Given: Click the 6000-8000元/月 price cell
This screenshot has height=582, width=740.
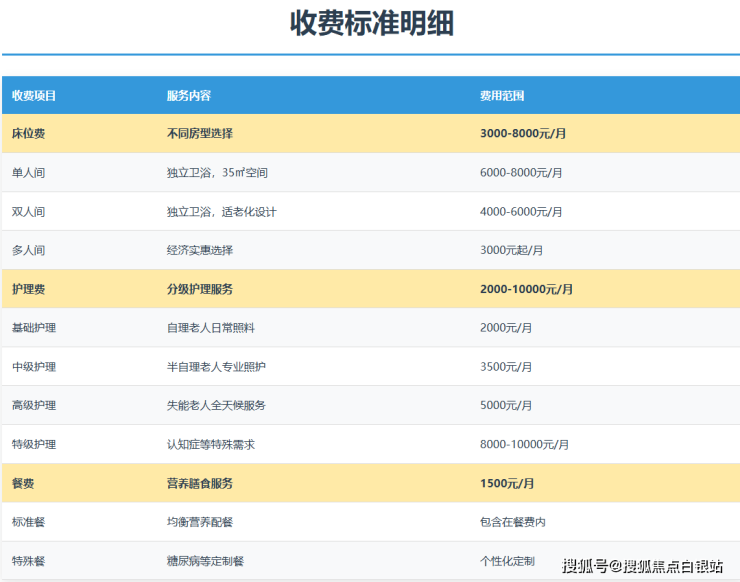Looking at the screenshot, I should [521, 172].
